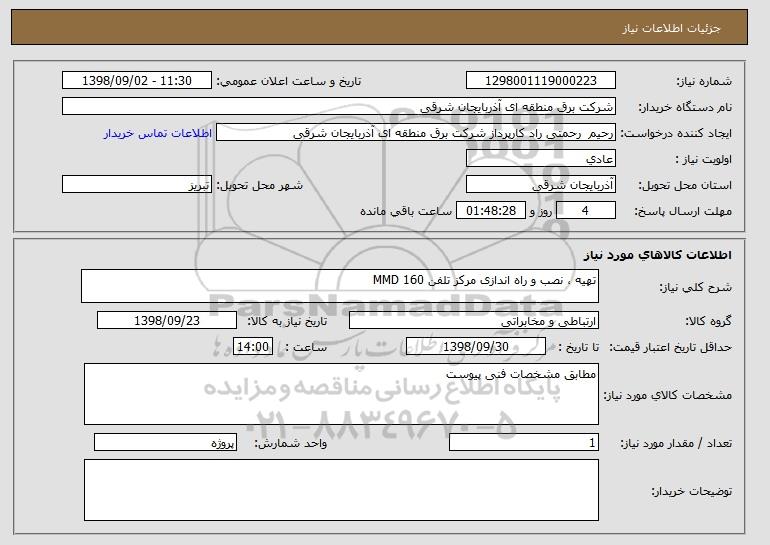Click the label واحد شمارش
This screenshot has width=770, height=545.
coord(290,443)
